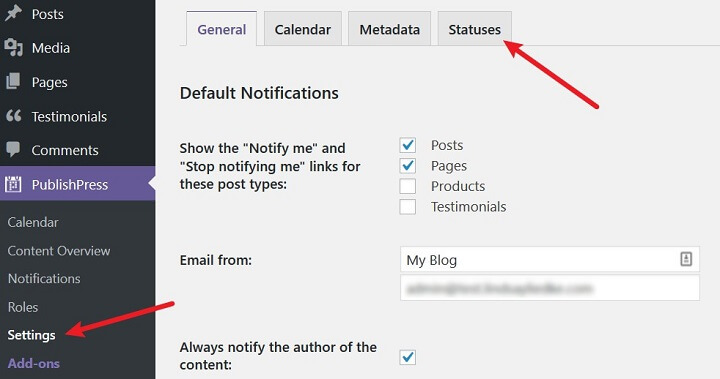Switch to the Statuses tab
This screenshot has height=379, width=720.
[x=474, y=29]
